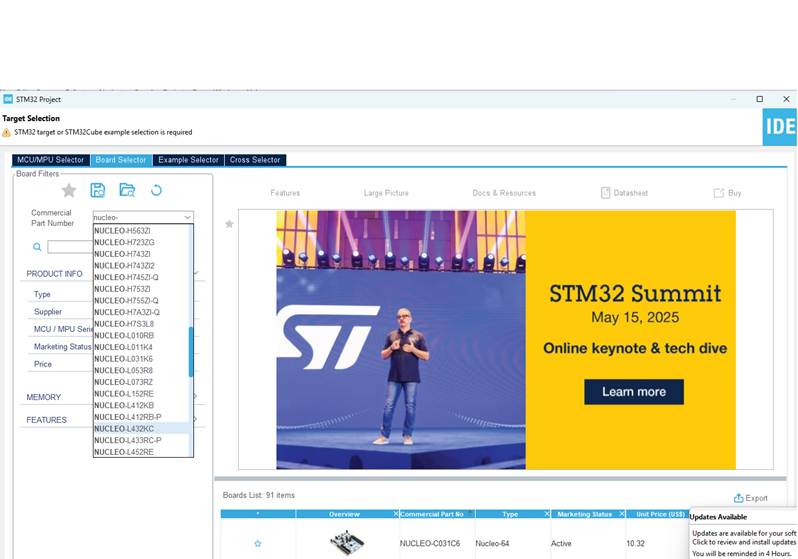Screen dimensions: 798x559
Task: Click the Buy external link icon
Action: click(x=719, y=193)
